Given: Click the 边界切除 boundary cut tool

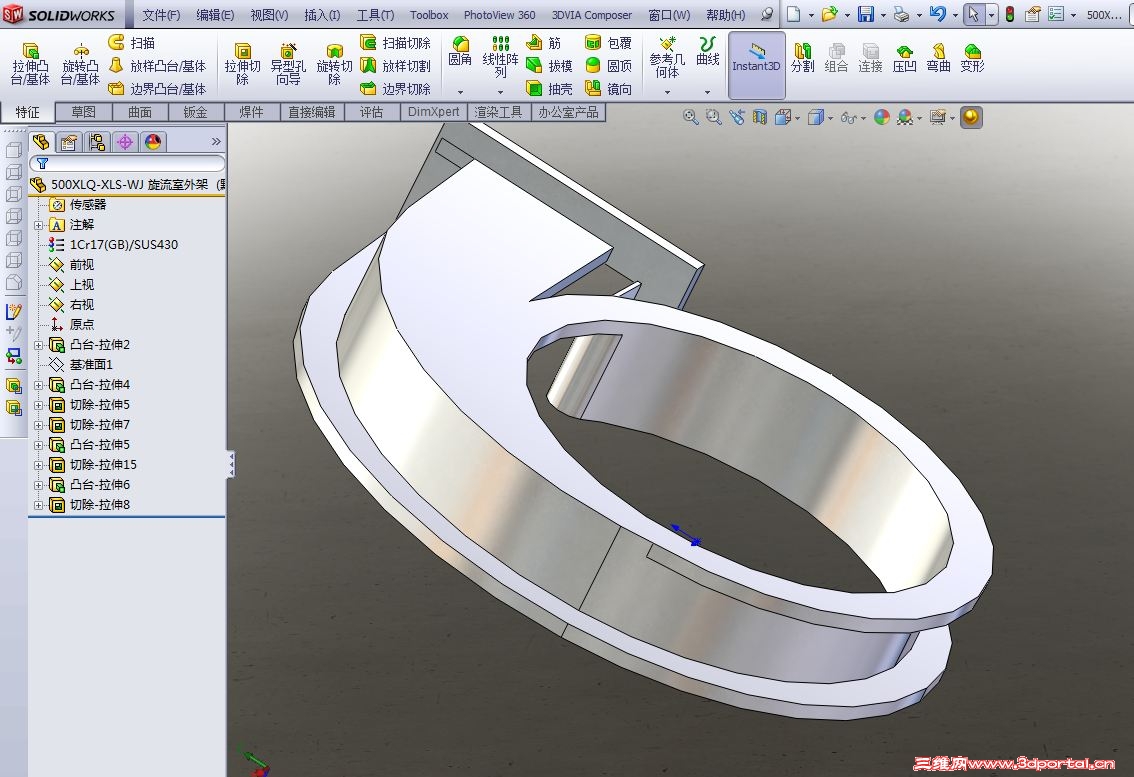Looking at the screenshot, I should tap(396, 88).
